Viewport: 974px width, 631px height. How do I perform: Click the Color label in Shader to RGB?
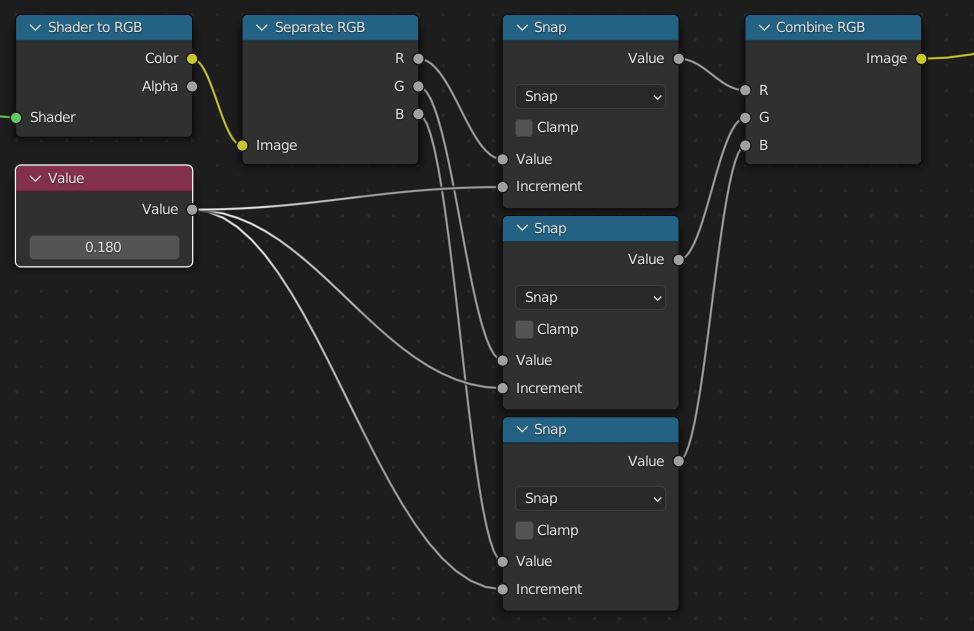162,58
